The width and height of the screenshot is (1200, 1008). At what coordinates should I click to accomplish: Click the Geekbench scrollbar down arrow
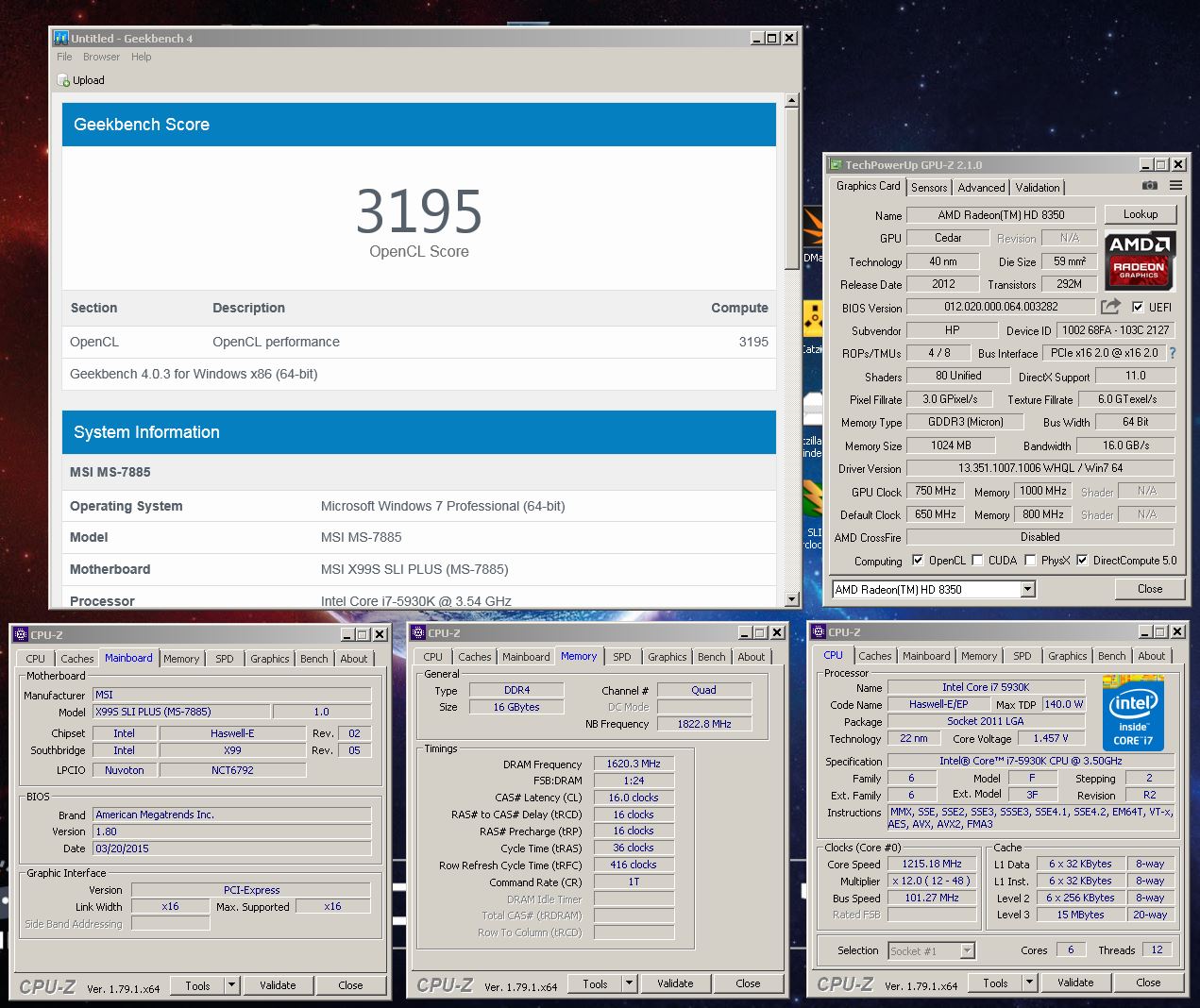791,599
